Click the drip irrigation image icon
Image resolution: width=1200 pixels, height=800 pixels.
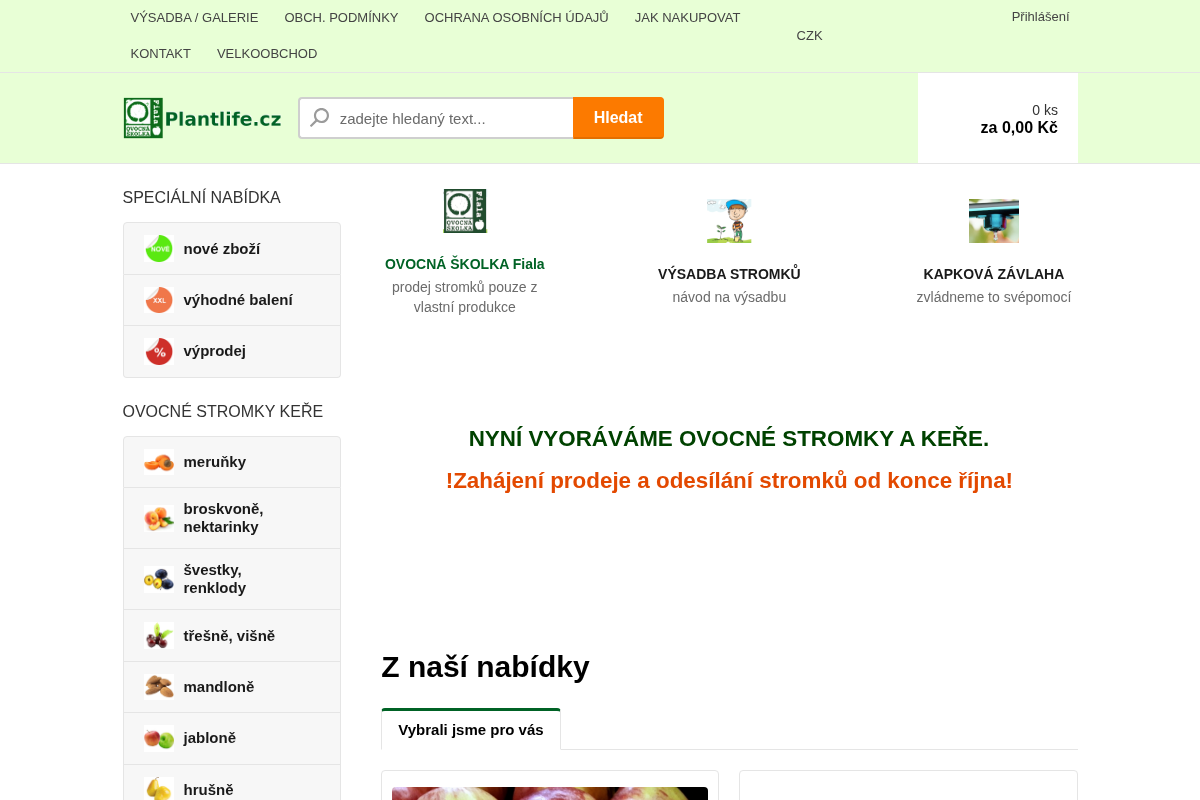point(994,221)
